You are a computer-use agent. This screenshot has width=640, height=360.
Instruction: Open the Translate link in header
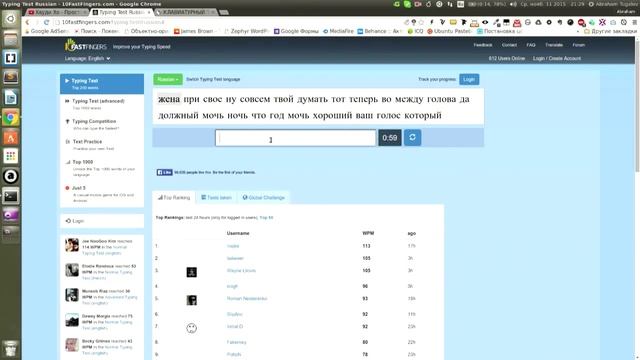pyautogui.click(x=554, y=45)
